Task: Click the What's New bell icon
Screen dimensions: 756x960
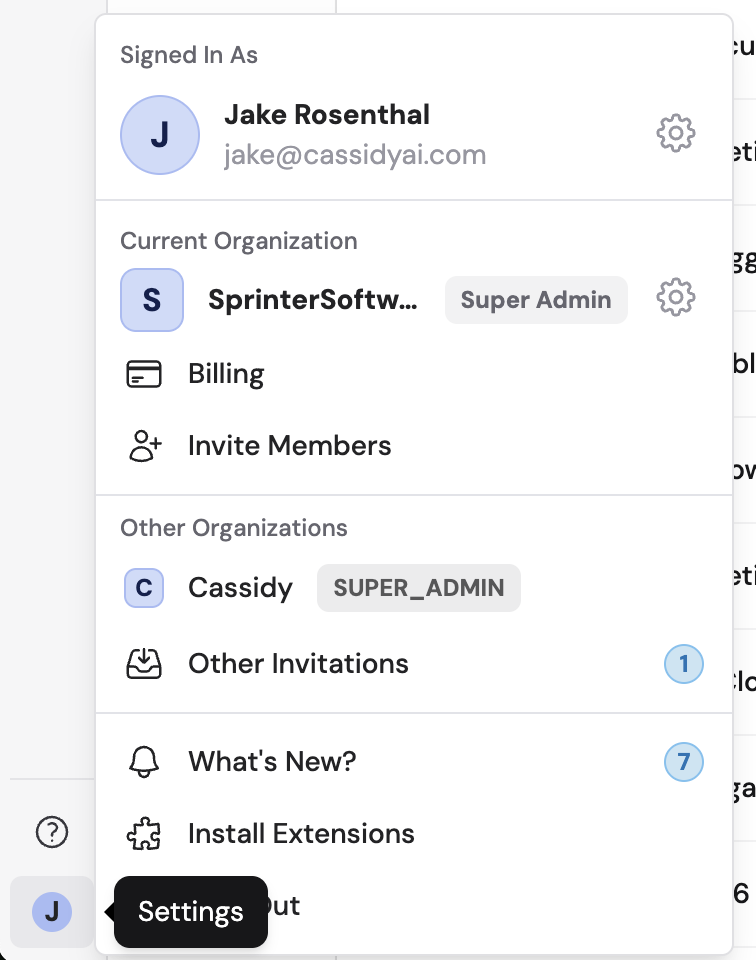Action: pyautogui.click(x=144, y=761)
